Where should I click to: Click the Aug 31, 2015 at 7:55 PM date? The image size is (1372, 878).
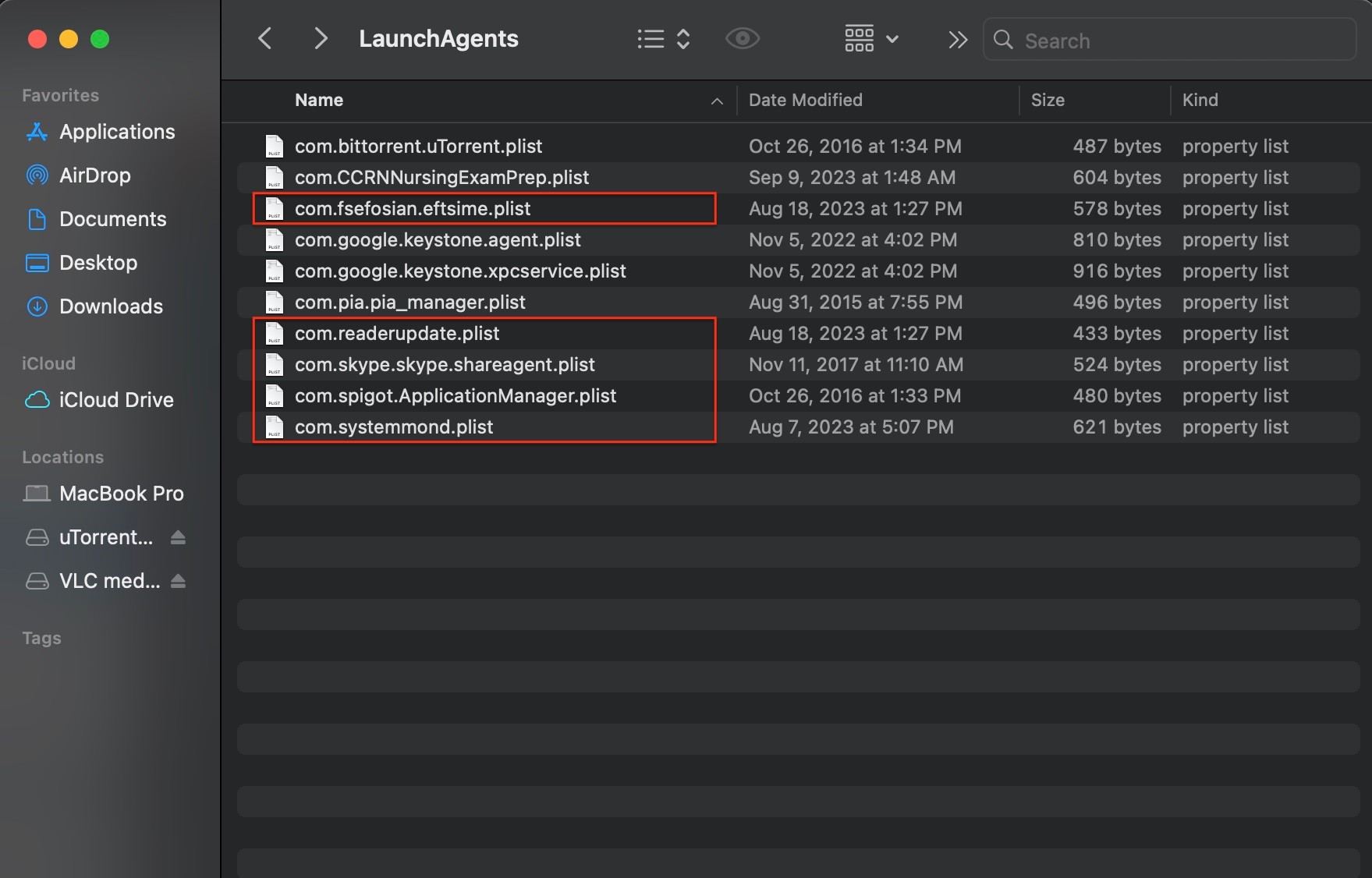point(856,302)
